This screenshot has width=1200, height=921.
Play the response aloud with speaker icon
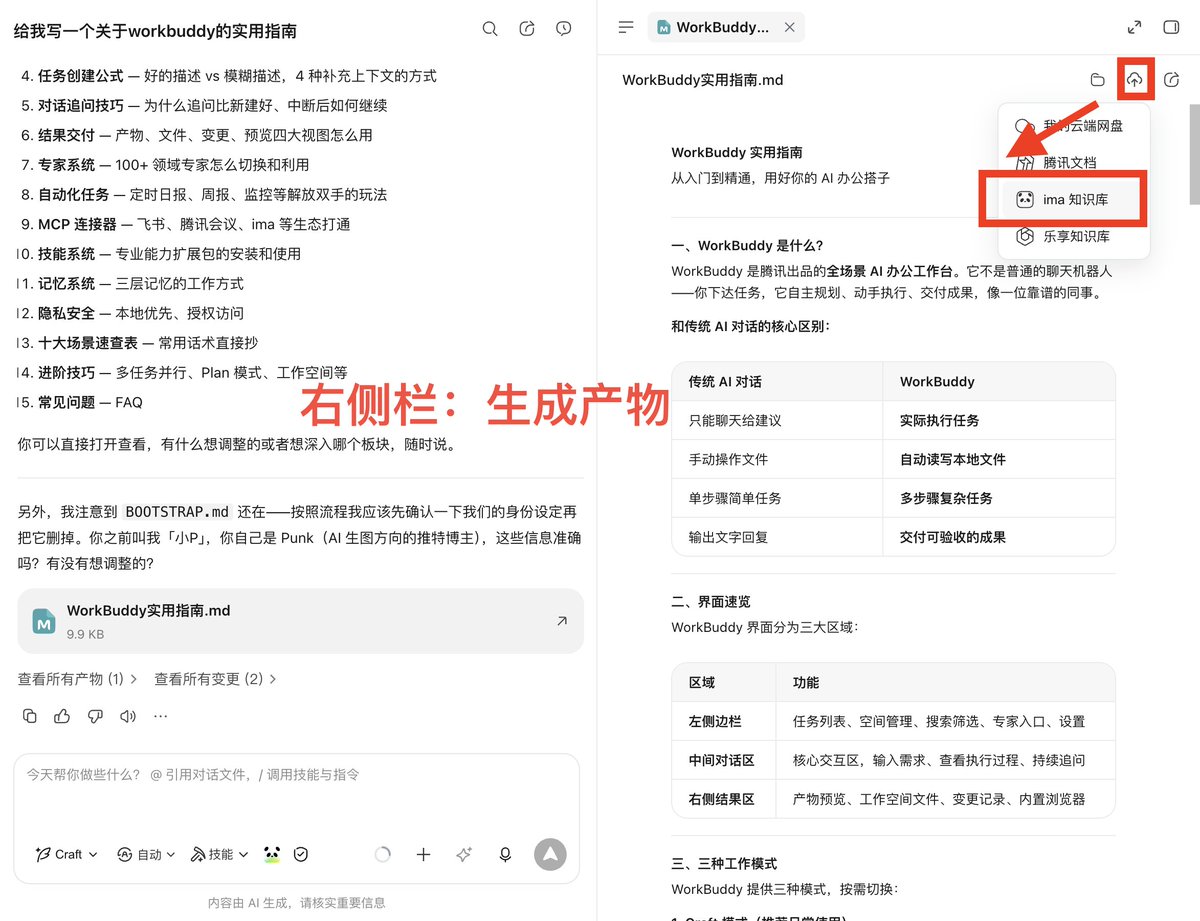tap(127, 716)
